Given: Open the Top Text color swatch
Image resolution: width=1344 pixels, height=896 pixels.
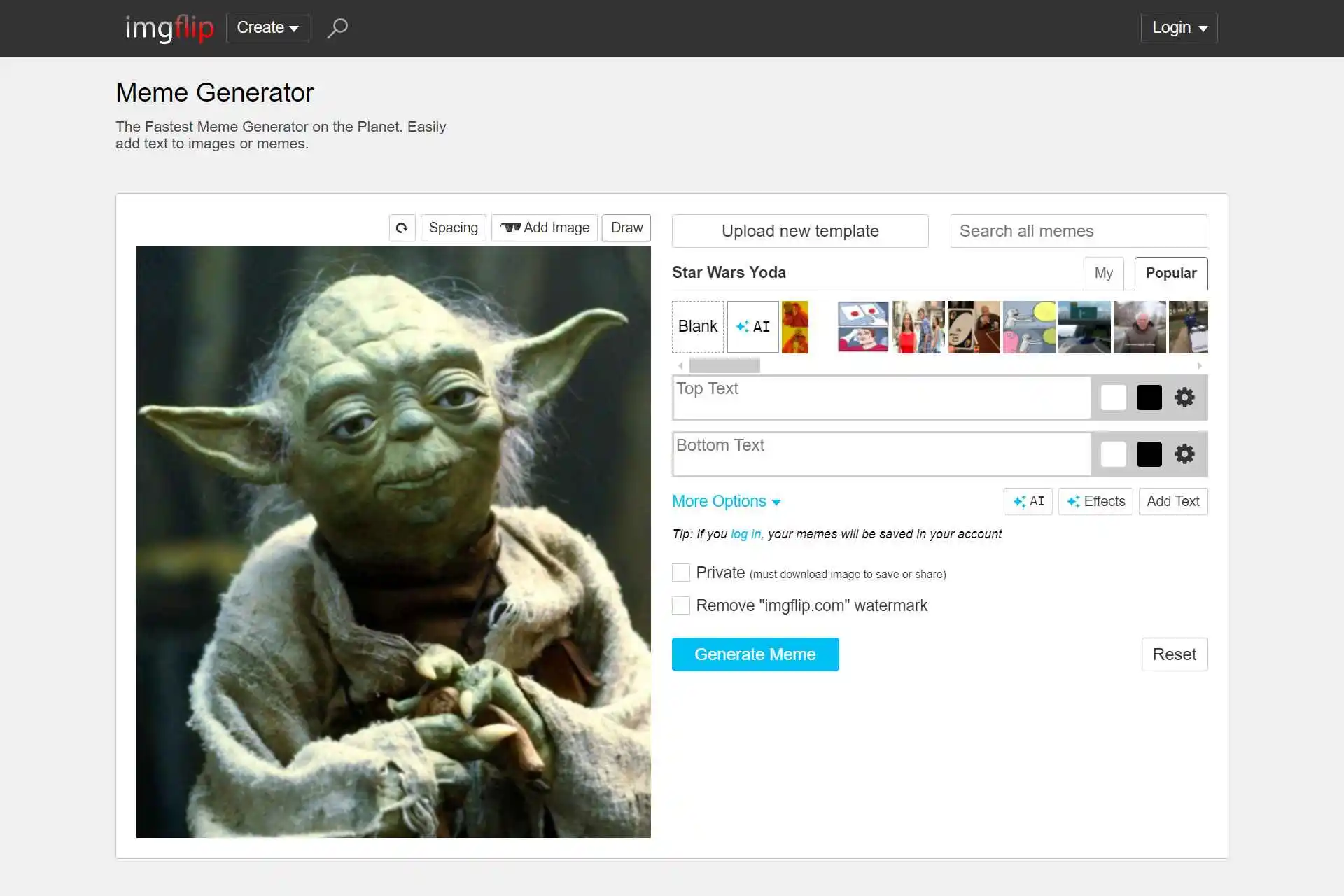Looking at the screenshot, I should [x=1113, y=397].
